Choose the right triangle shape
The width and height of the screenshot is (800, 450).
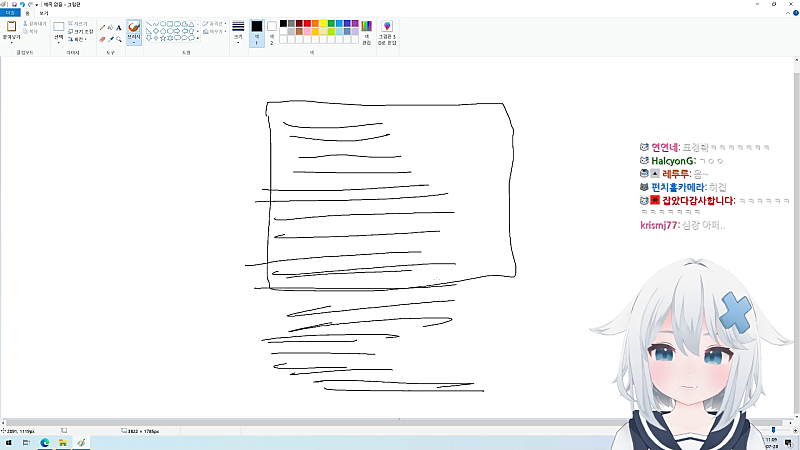click(149, 31)
